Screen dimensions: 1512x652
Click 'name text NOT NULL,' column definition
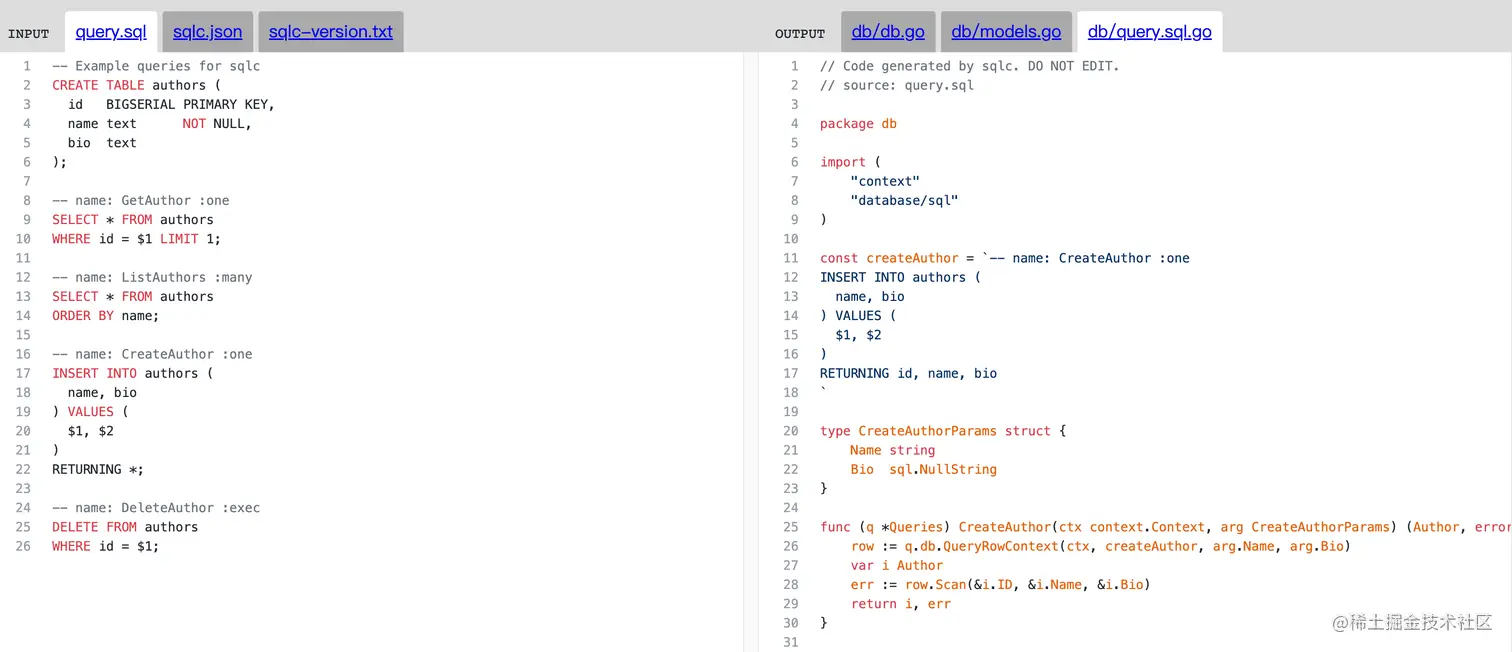point(159,124)
